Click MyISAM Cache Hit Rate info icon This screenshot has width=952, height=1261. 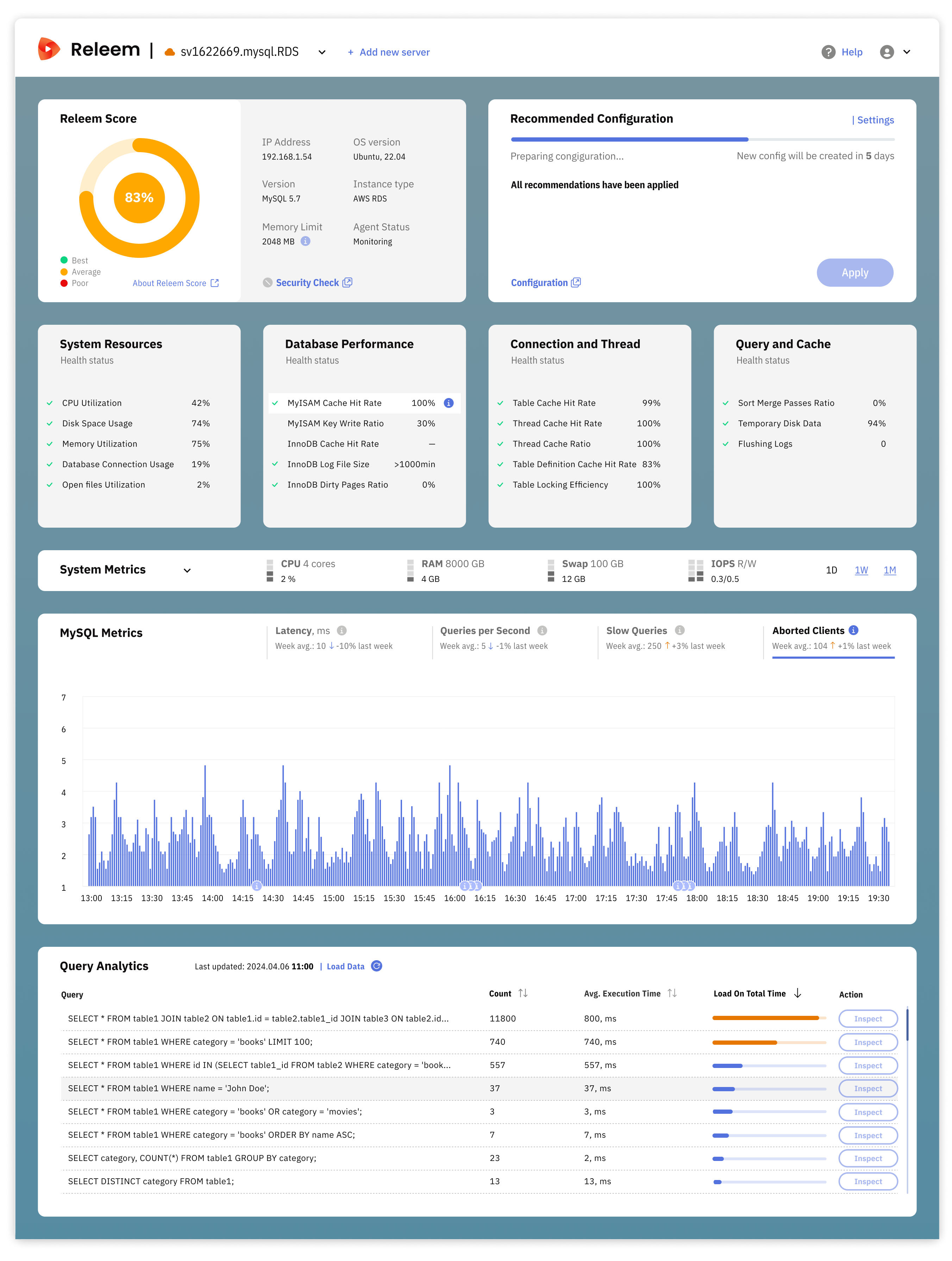point(449,403)
